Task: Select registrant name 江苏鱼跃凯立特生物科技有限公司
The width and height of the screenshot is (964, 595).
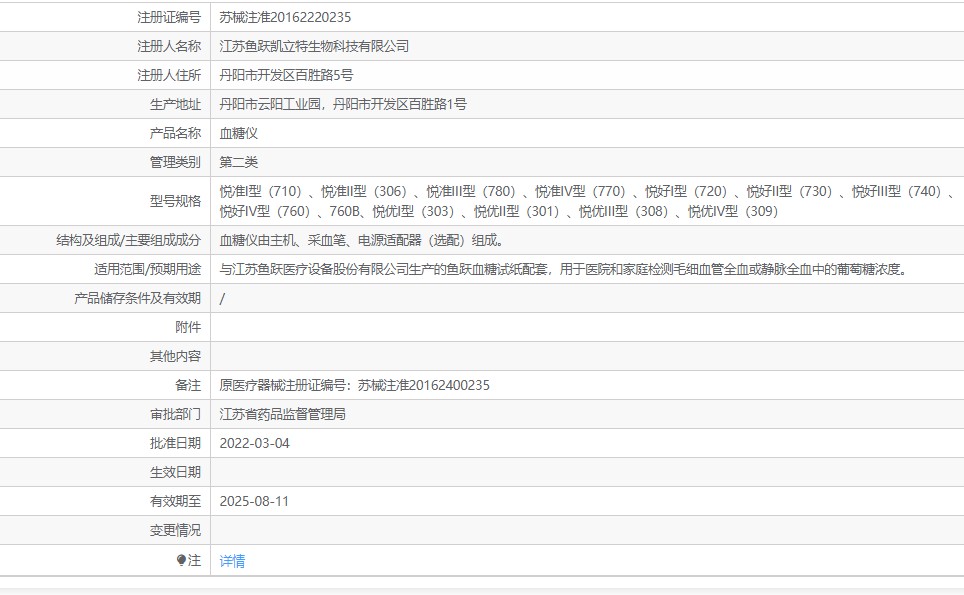Action: click(314, 46)
